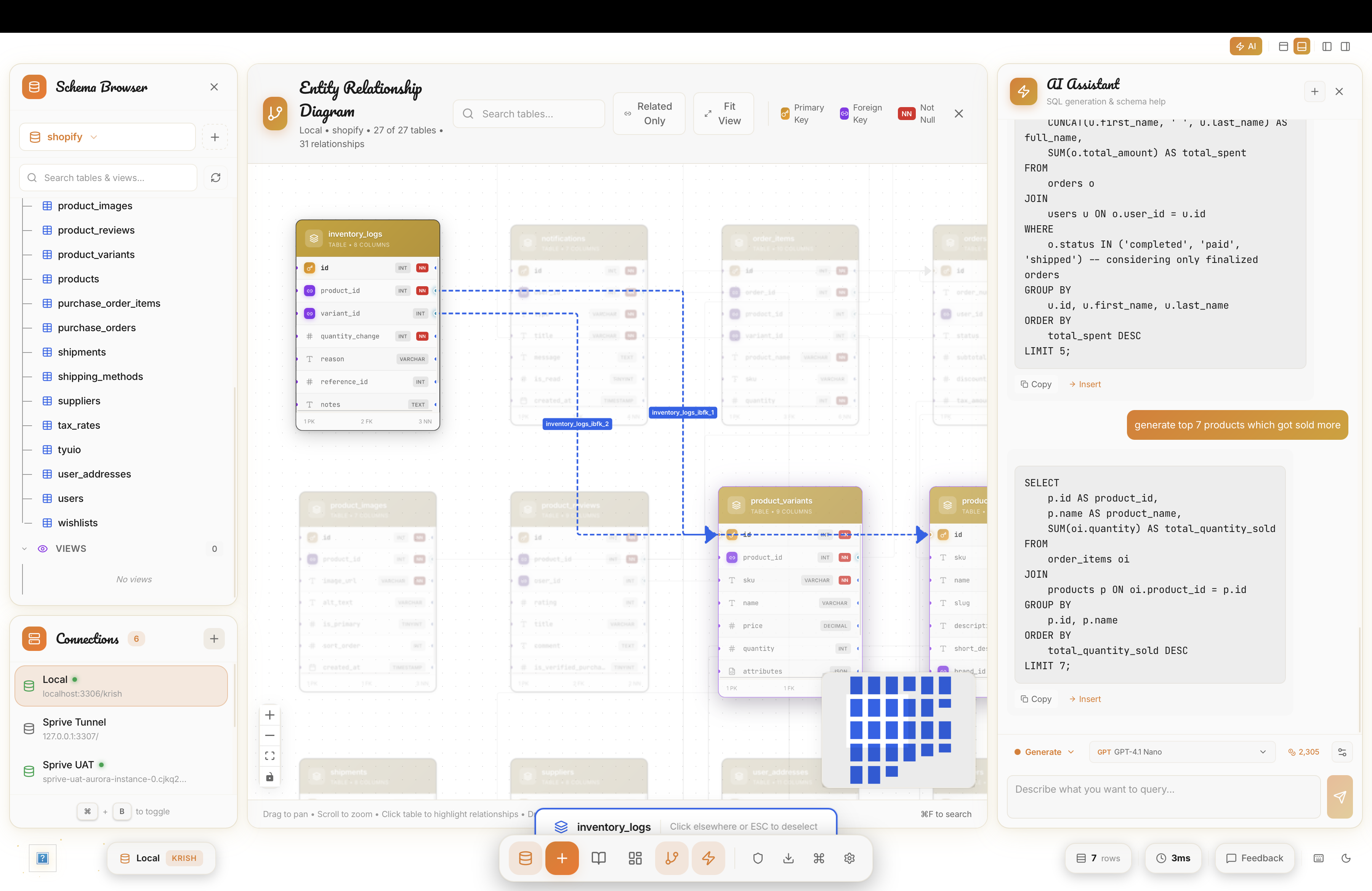This screenshot has width=1372, height=891.
Task: Zoom in the diagram with plus control
Action: coord(269,715)
